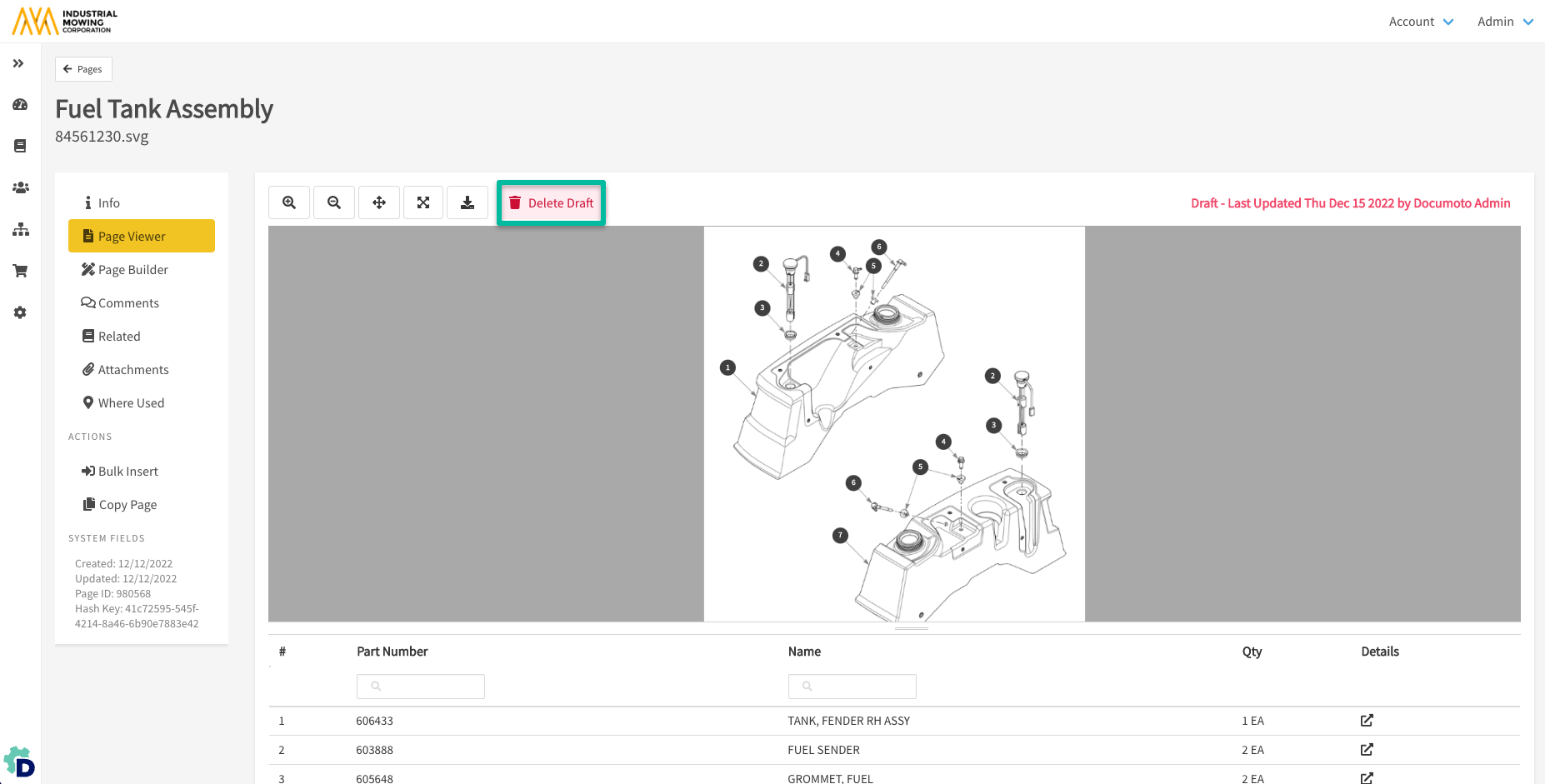Click the zoom in magnifier icon
This screenshot has width=1545, height=784.
289,202
